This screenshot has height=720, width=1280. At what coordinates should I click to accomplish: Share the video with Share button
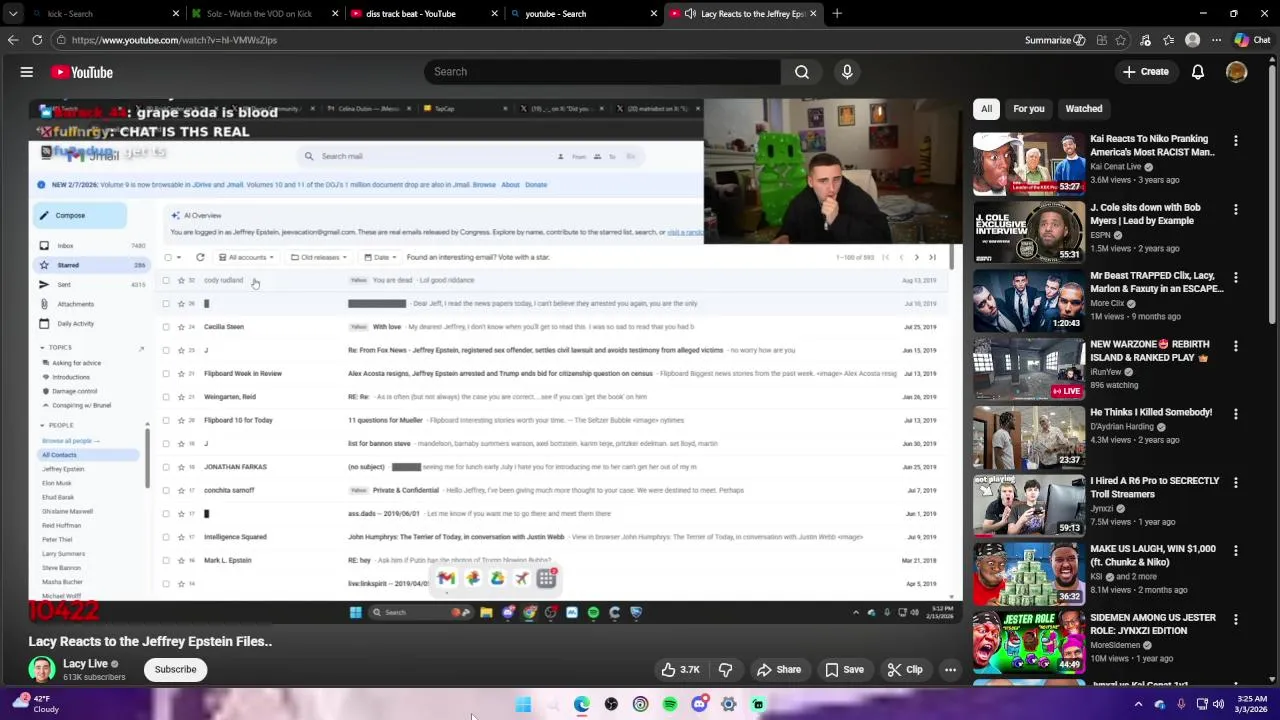778,670
